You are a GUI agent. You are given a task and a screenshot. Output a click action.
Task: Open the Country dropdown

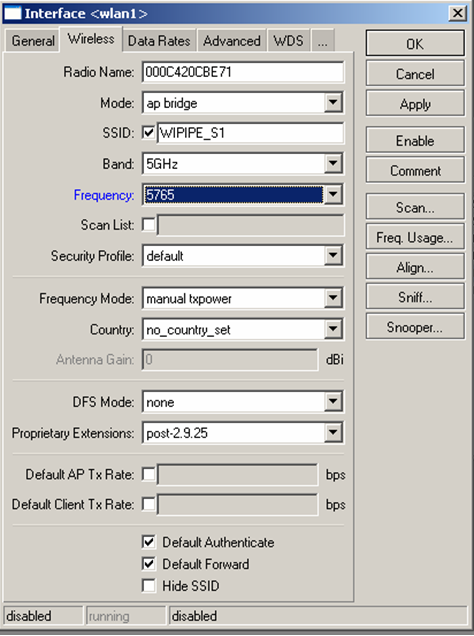click(x=333, y=329)
